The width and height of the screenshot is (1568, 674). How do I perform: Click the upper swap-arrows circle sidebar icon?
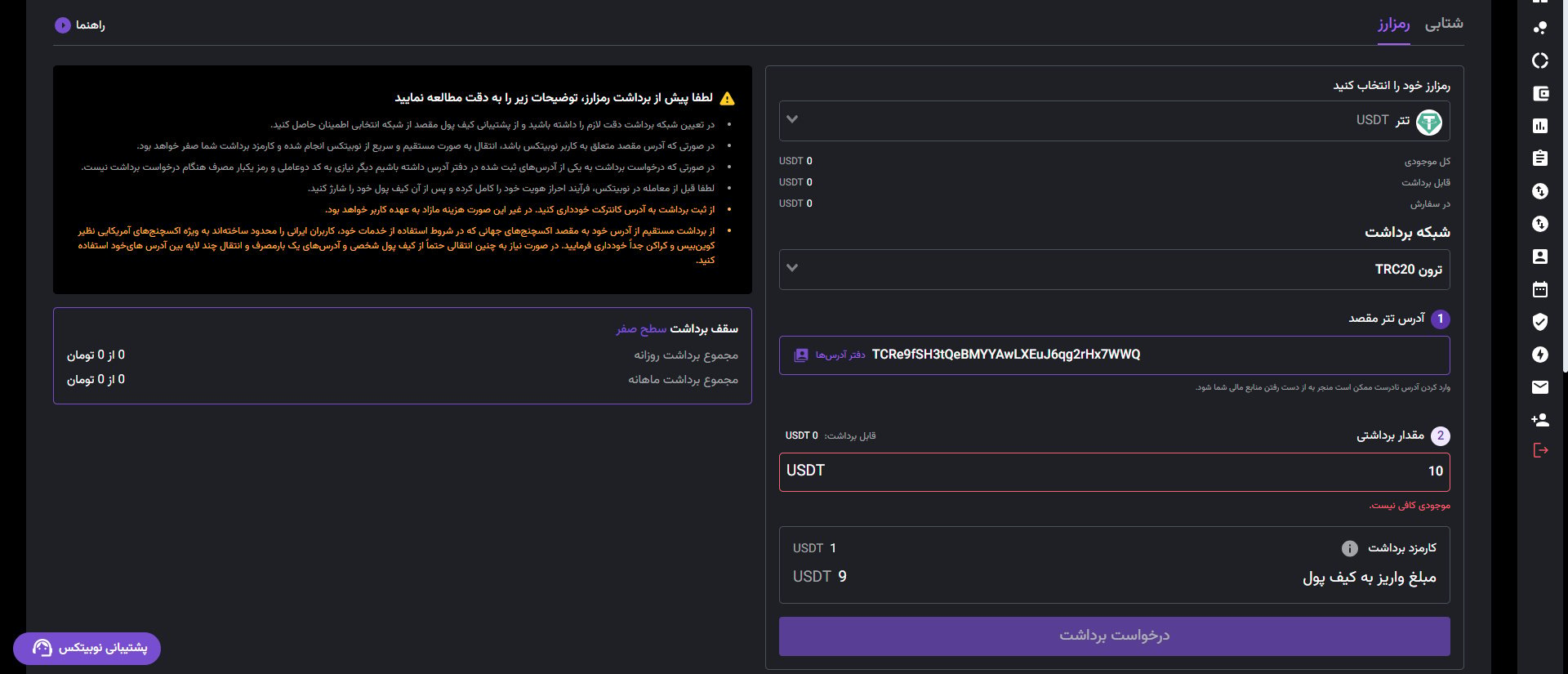(x=1540, y=191)
